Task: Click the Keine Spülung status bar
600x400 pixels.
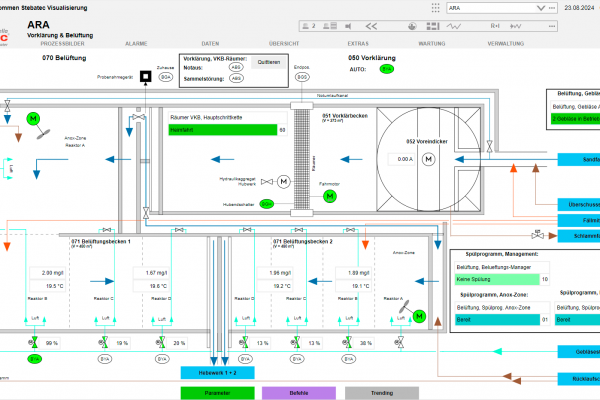Action: 497,279
